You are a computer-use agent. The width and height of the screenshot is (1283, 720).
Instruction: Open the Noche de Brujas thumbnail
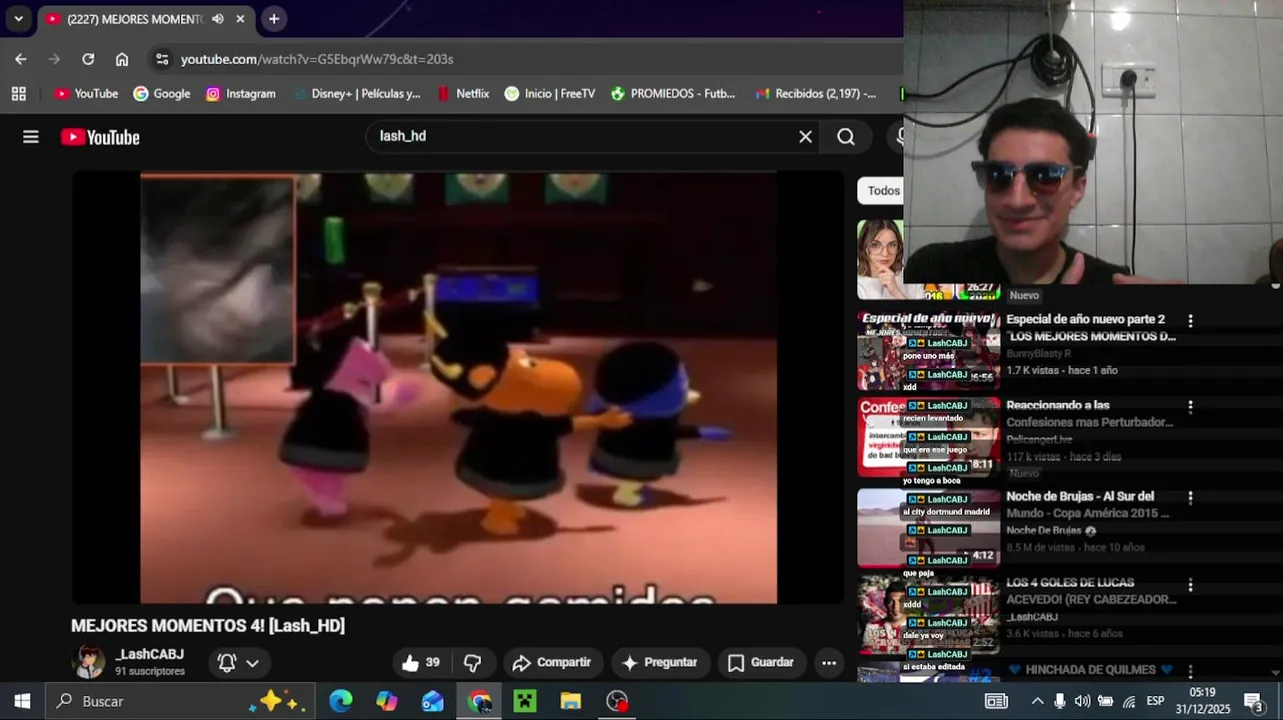pos(928,528)
